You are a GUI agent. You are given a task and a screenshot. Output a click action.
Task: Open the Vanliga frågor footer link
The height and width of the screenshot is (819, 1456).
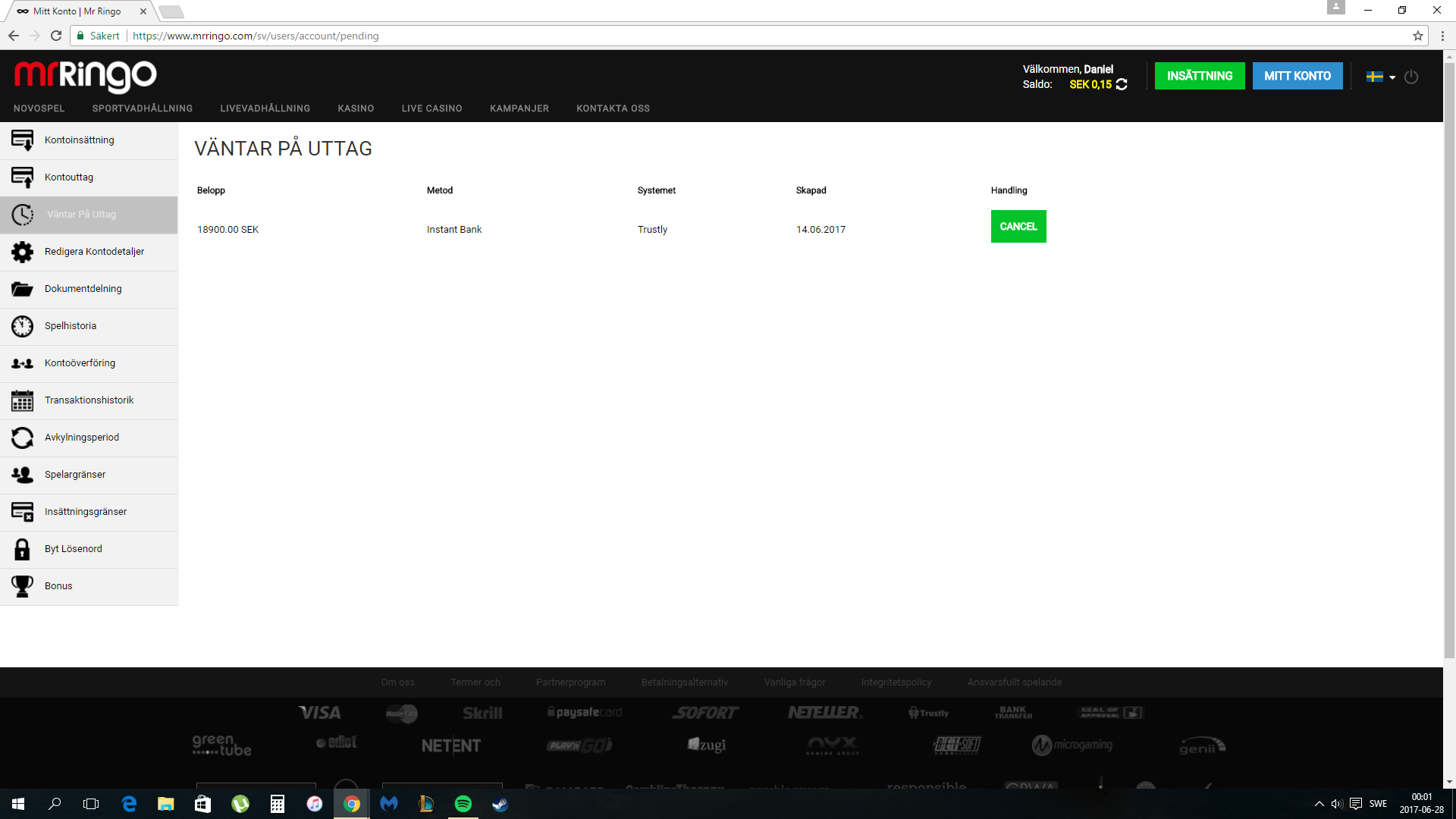point(795,682)
